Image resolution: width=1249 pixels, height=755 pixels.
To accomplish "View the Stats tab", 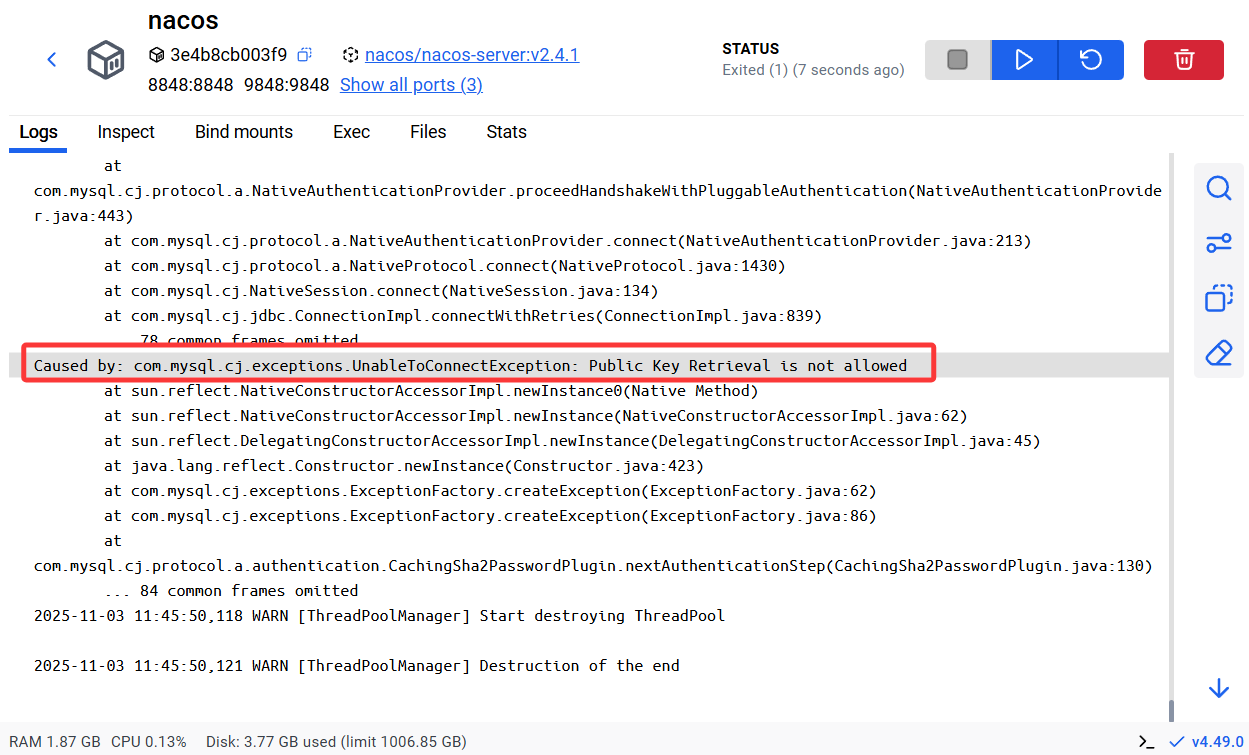I will click(506, 132).
